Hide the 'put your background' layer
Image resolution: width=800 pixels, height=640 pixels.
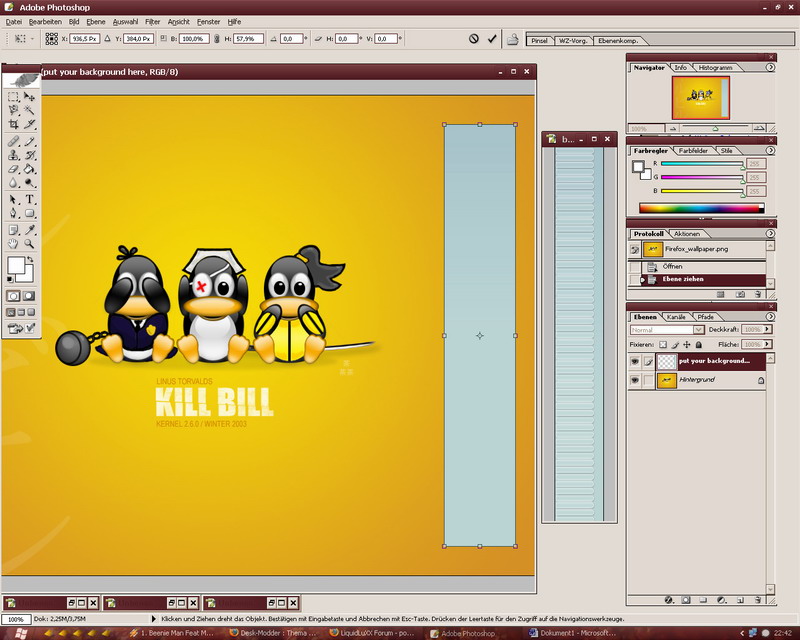pos(635,361)
